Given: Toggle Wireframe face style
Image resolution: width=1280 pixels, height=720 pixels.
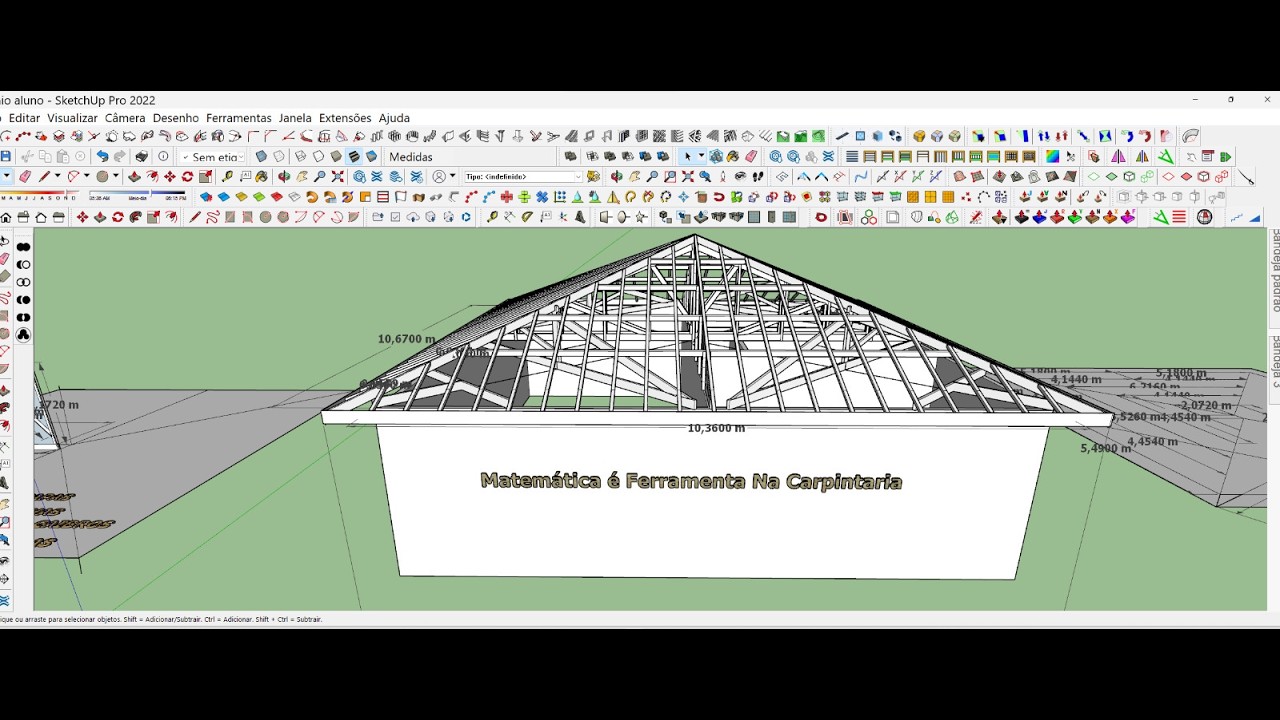Looking at the screenshot, I should 300,156.
